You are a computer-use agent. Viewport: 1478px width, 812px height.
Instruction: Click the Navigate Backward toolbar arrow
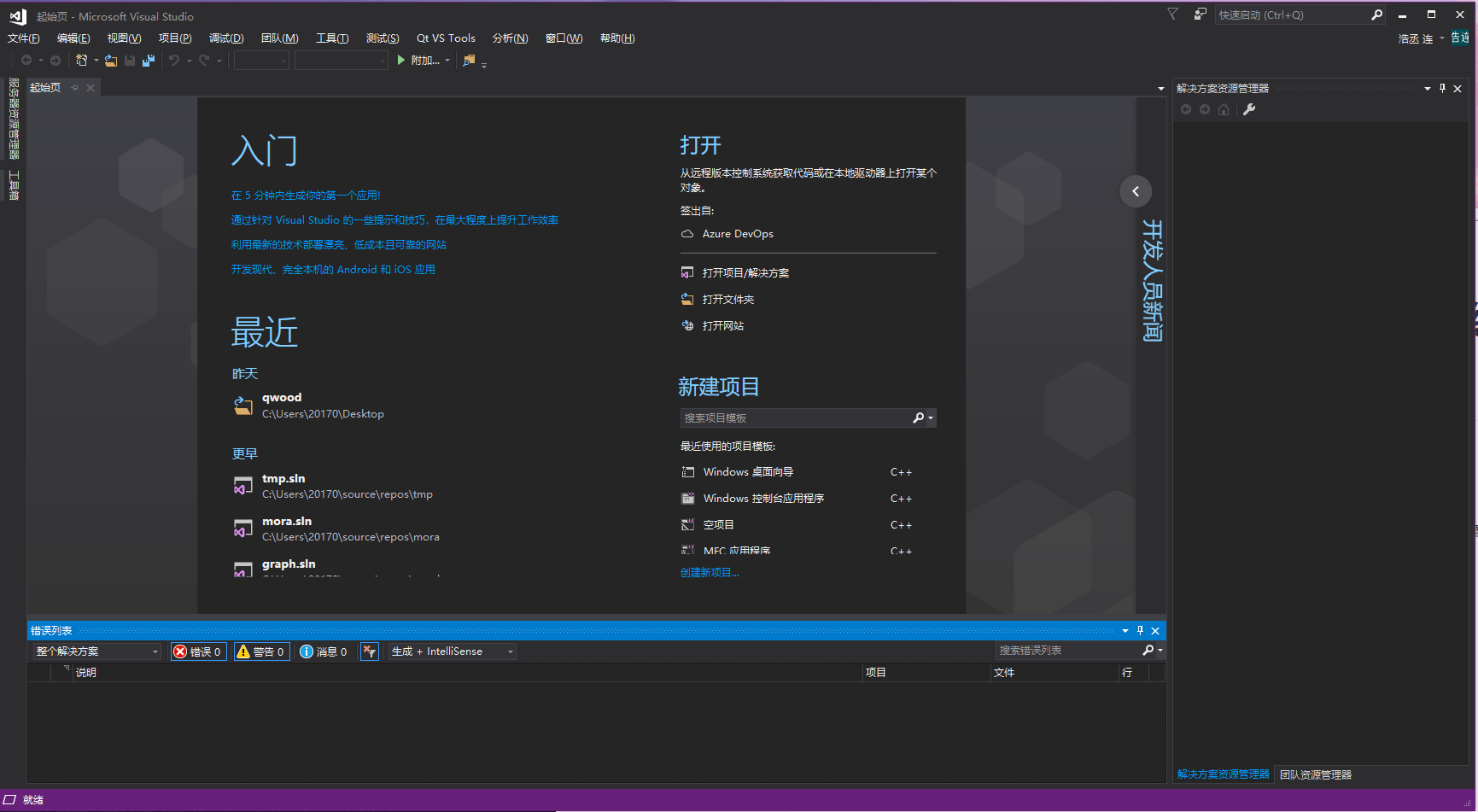[26, 61]
